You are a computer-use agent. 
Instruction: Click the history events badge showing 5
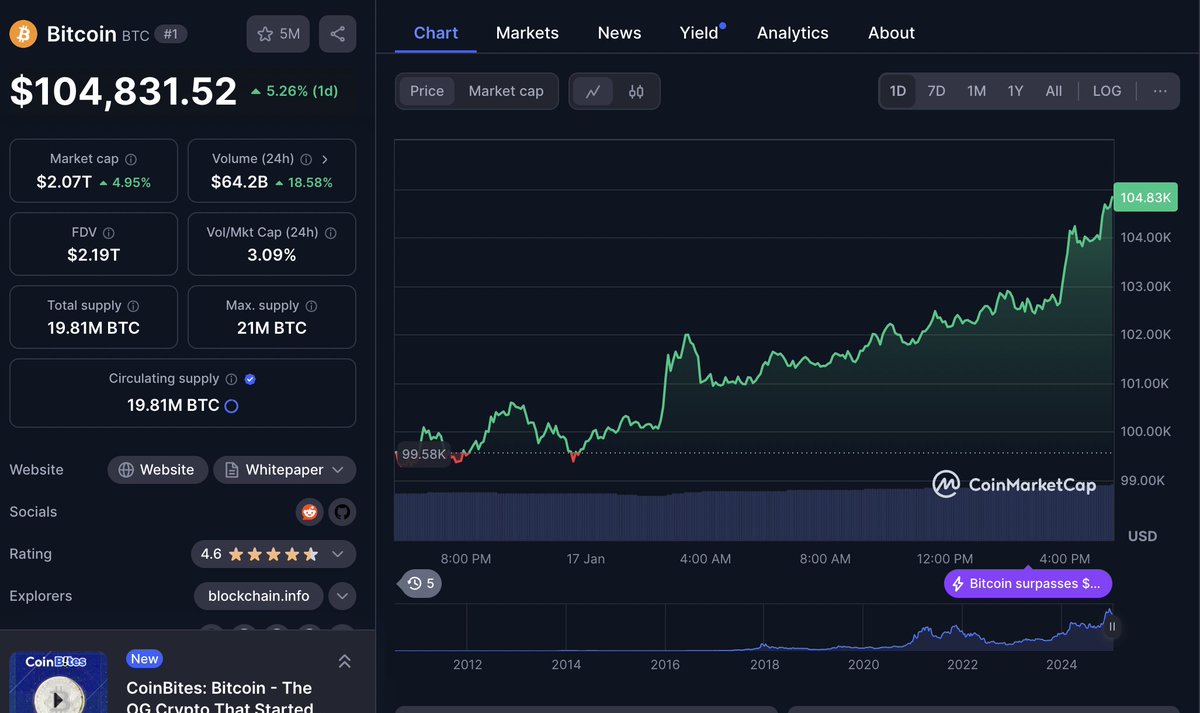(x=421, y=583)
